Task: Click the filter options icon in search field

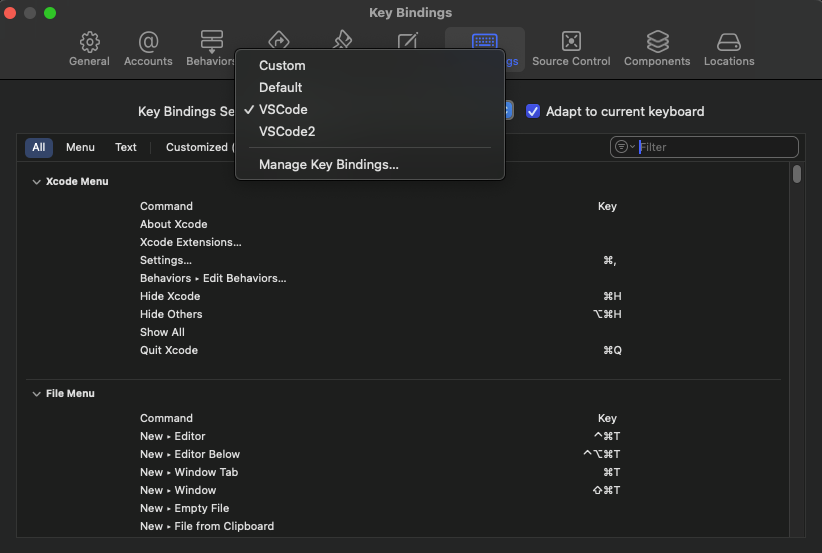Action: [624, 147]
